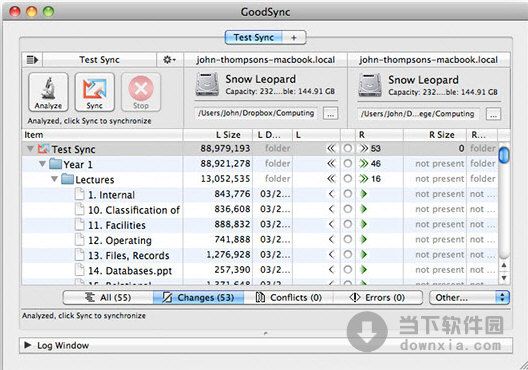528x370 pixels.
Task: Click right-to-left arrow on Year 1 row
Action: tap(331, 164)
